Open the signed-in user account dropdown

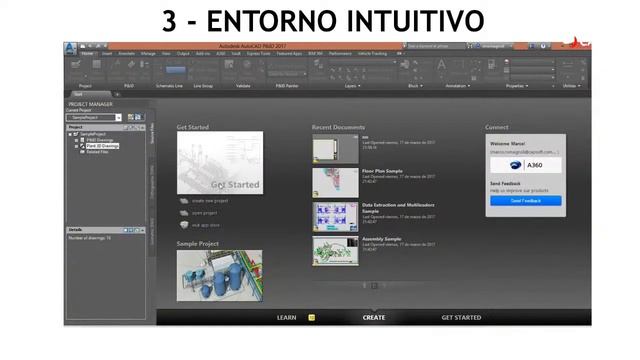[493, 46]
